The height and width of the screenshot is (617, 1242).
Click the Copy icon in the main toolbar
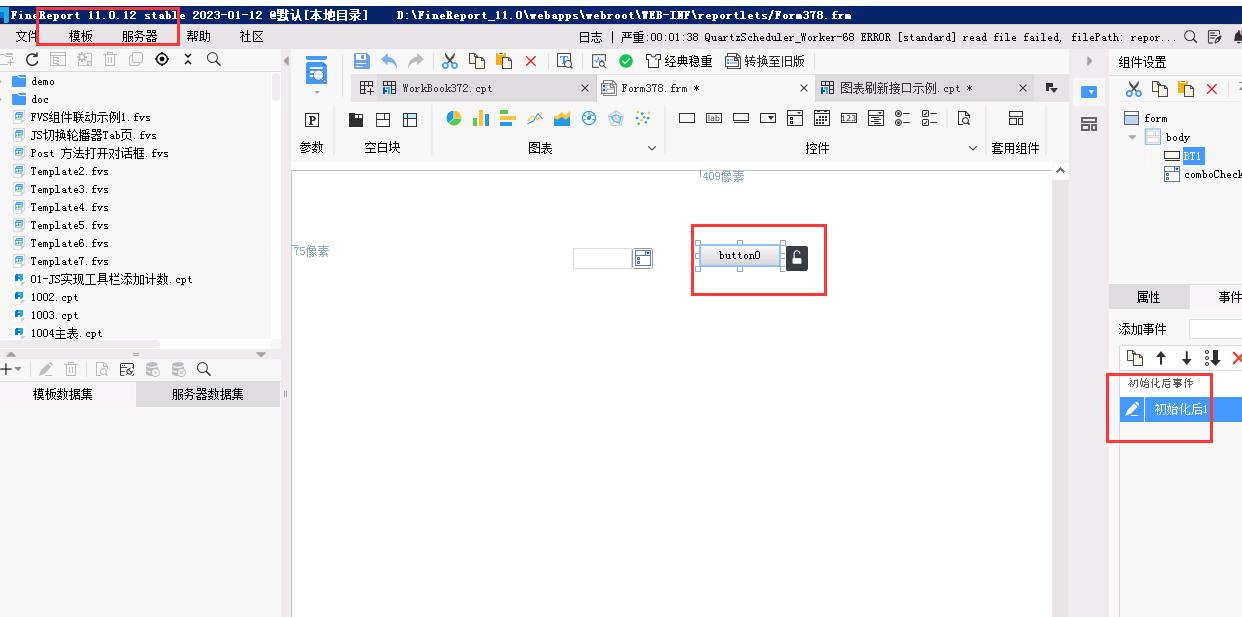click(477, 61)
